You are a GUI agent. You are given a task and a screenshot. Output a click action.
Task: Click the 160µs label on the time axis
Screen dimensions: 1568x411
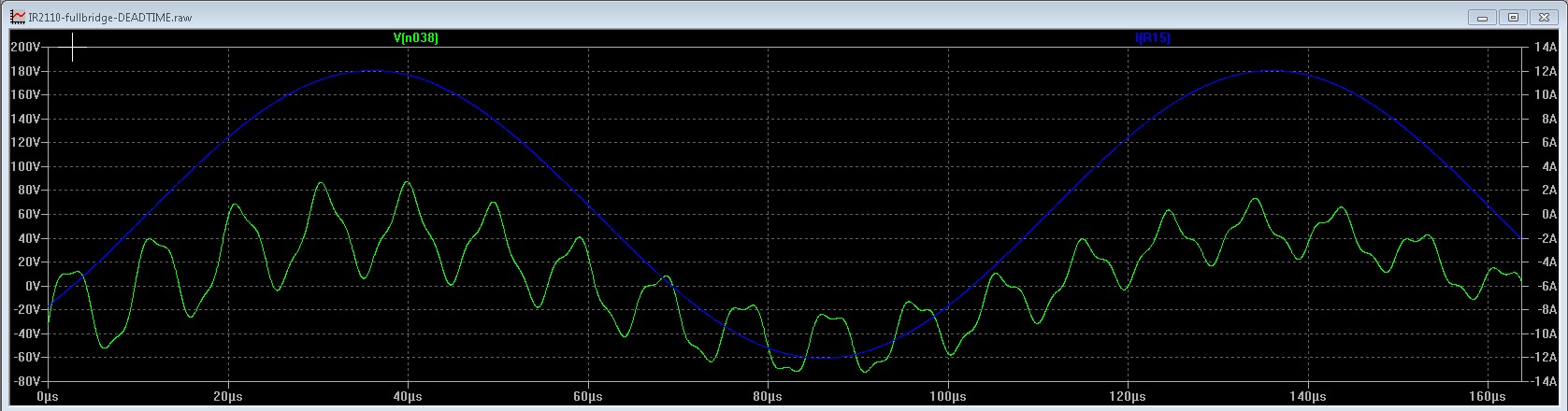click(x=1489, y=396)
